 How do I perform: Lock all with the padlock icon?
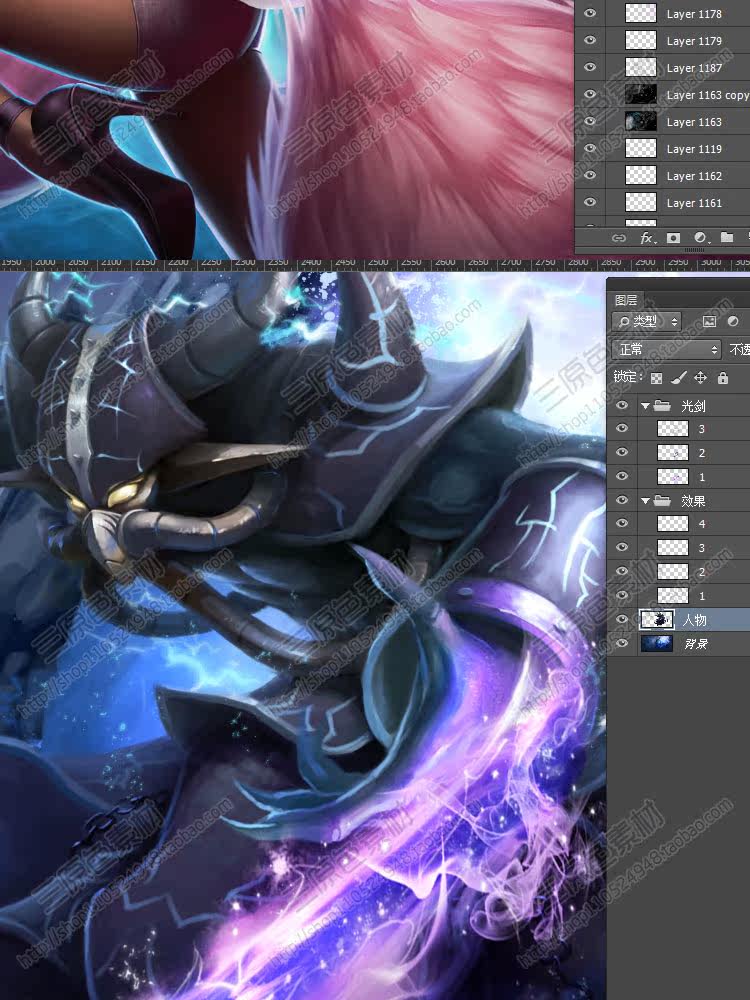[723, 378]
